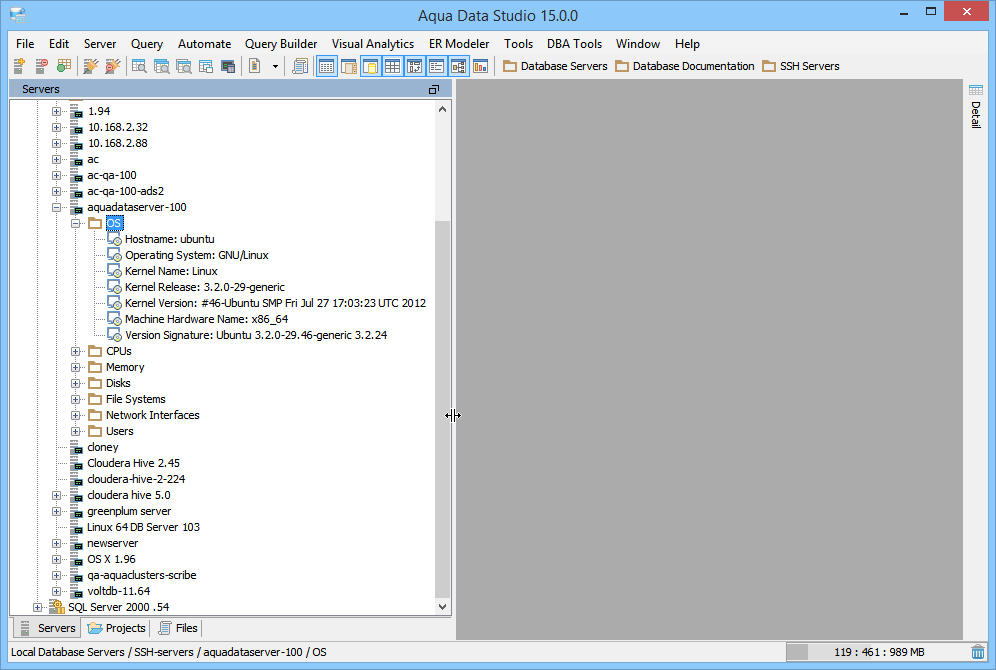Expand the Disks folder
Viewport: 996px width, 670px height.
tap(76, 383)
